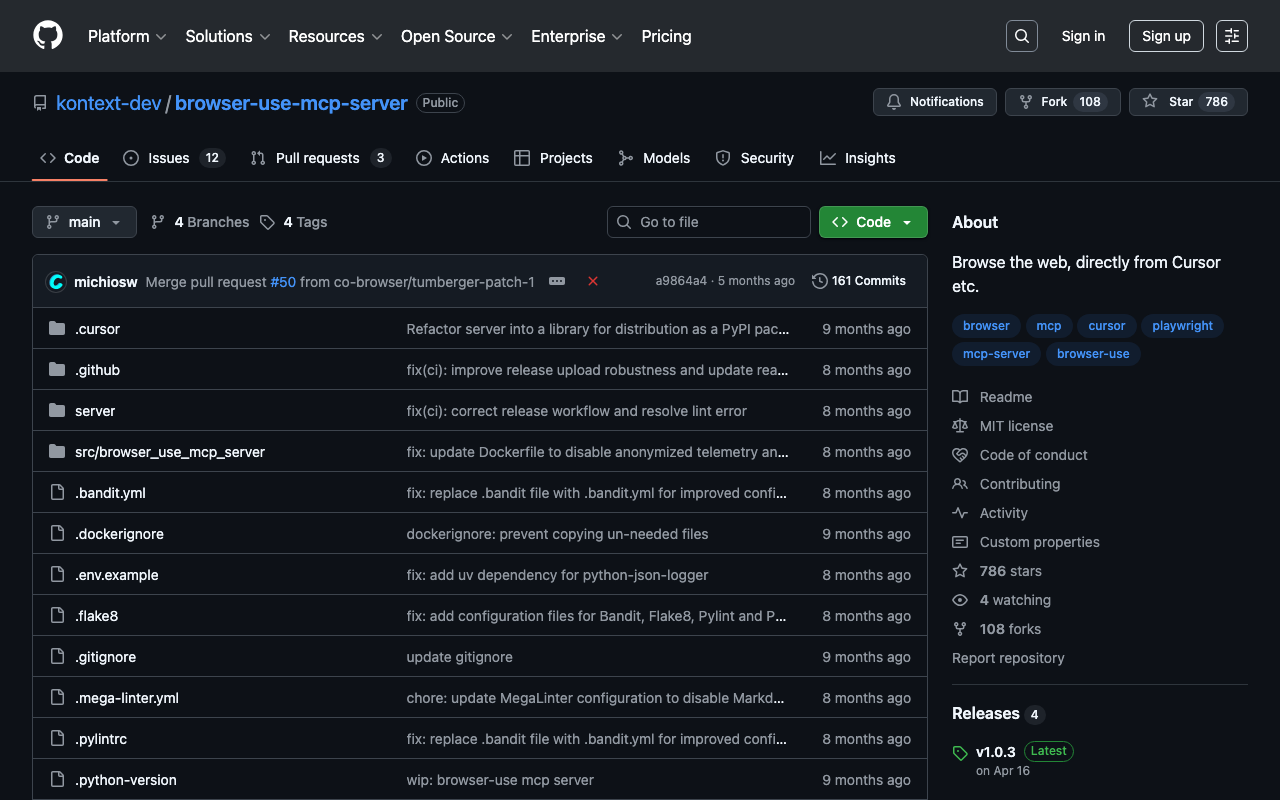Open the .cursor folder
The image size is (1280, 800).
(97, 329)
